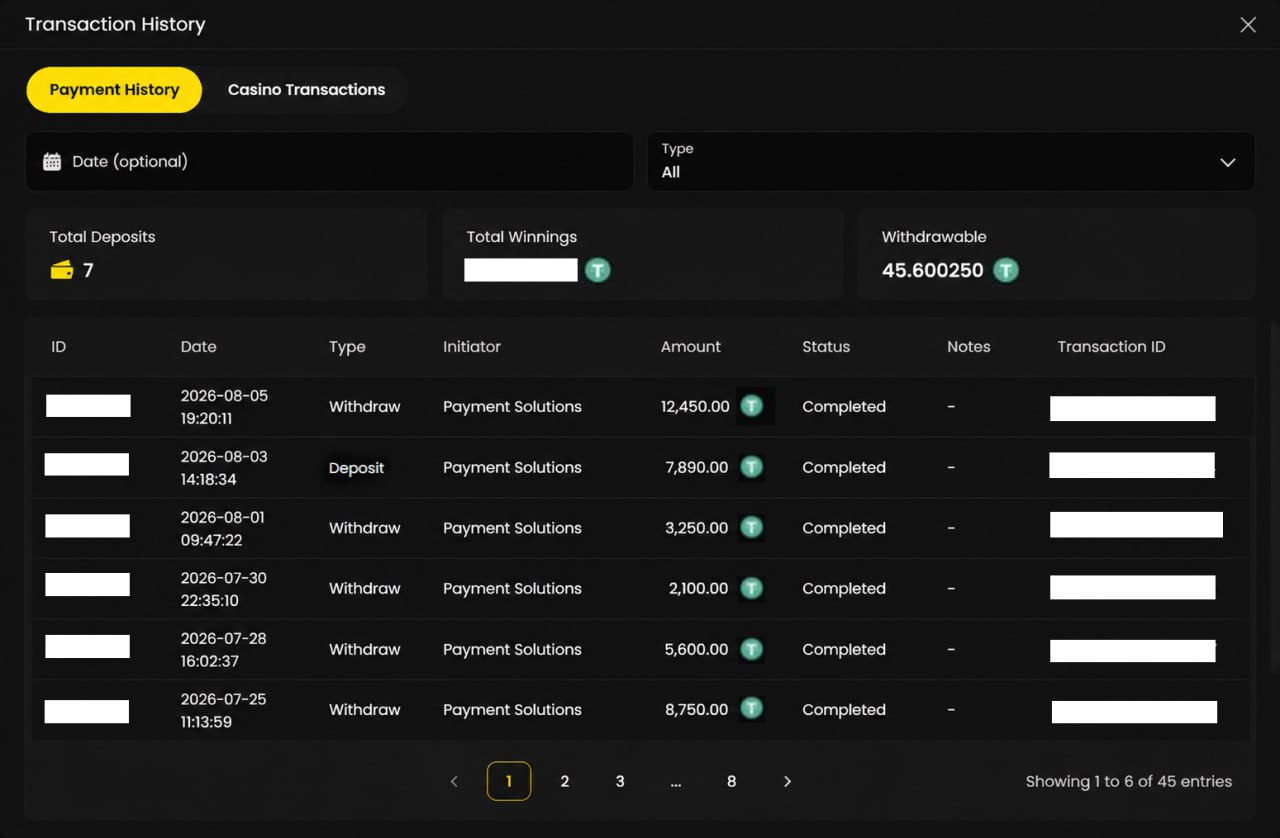
Task: Go to previous page arrow
Action: pyautogui.click(x=454, y=782)
